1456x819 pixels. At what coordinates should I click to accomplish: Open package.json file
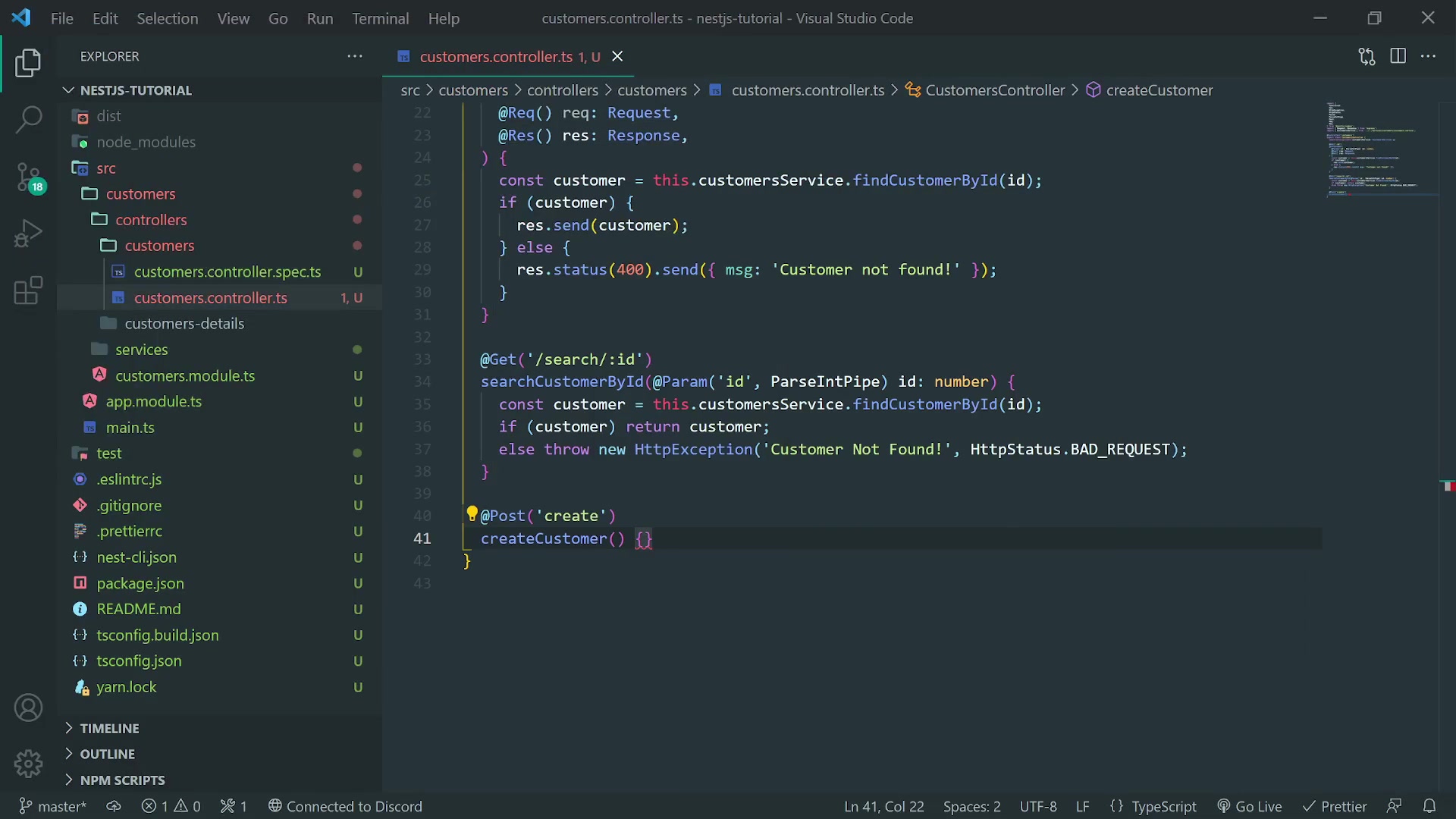pyautogui.click(x=219, y=583)
